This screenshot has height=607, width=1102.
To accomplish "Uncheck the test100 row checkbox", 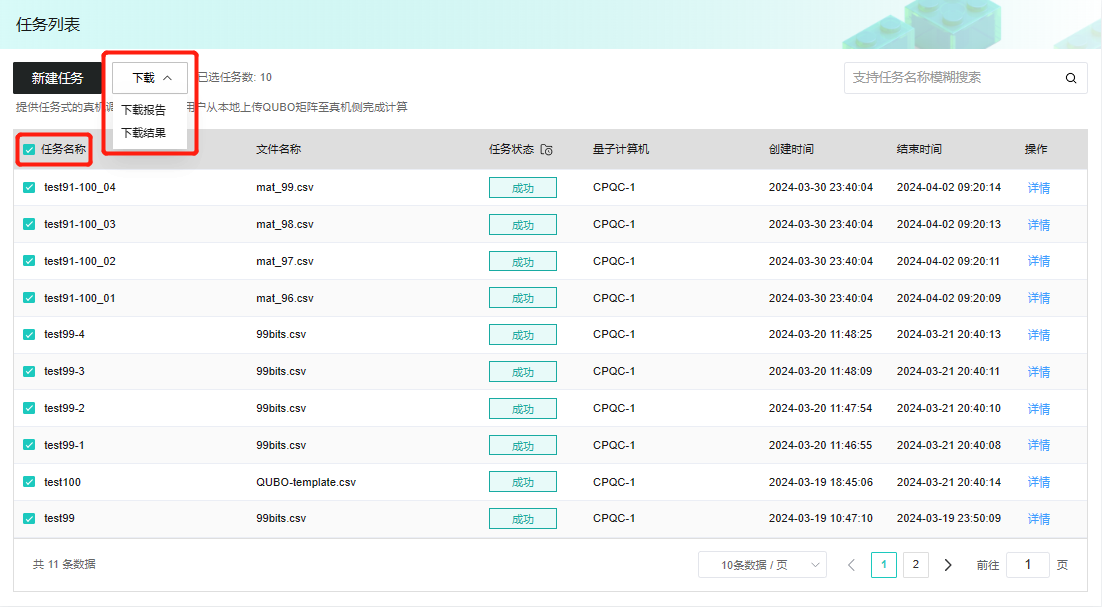I will coord(29,482).
